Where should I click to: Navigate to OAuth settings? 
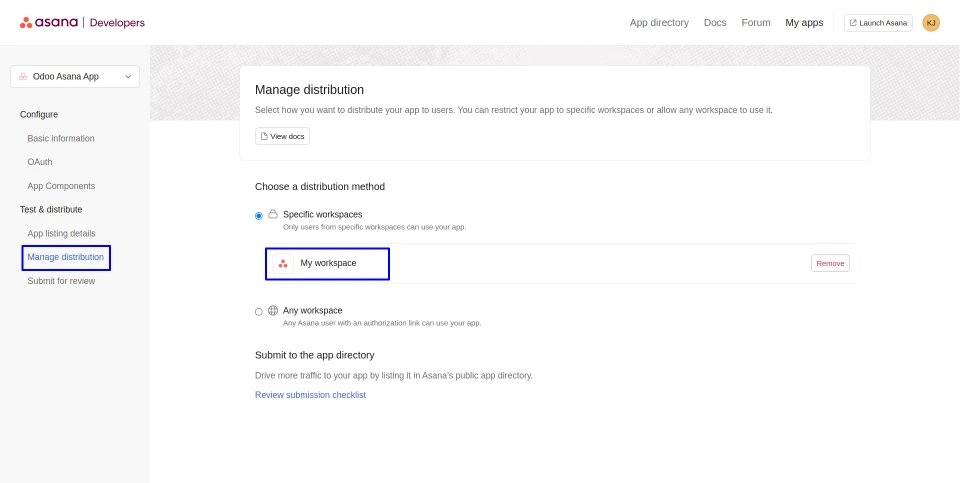click(40, 162)
